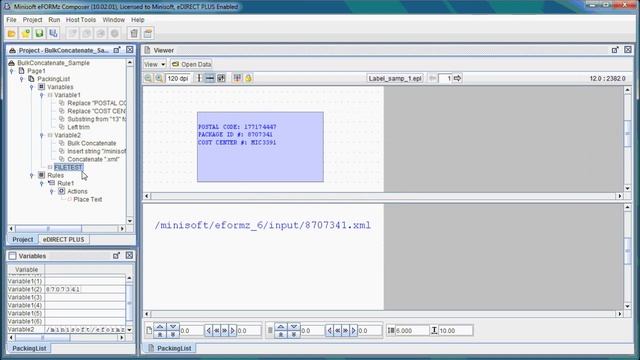The image size is (640, 360).
Task: Undock the Variables panel
Action: point(116,256)
